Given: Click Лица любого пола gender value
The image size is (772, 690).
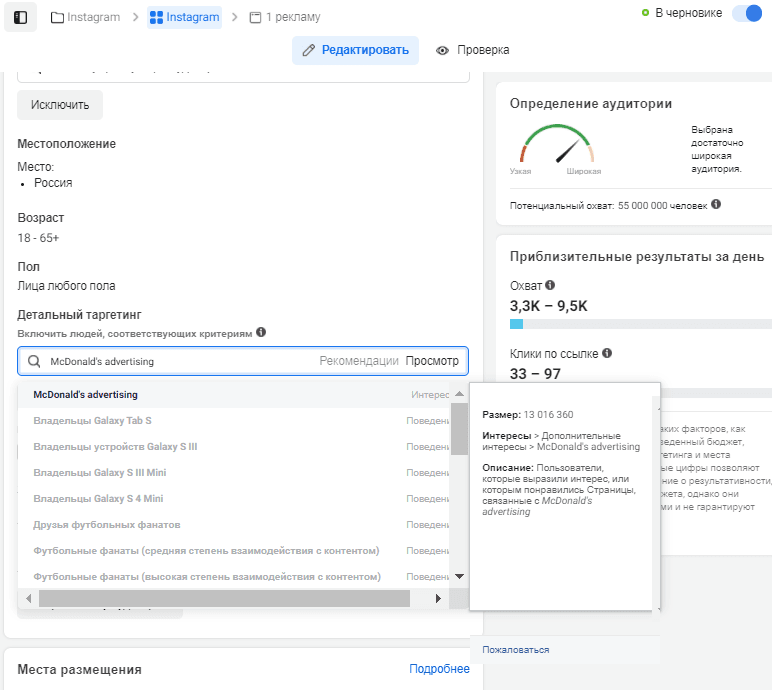Looking at the screenshot, I should (x=66, y=286).
